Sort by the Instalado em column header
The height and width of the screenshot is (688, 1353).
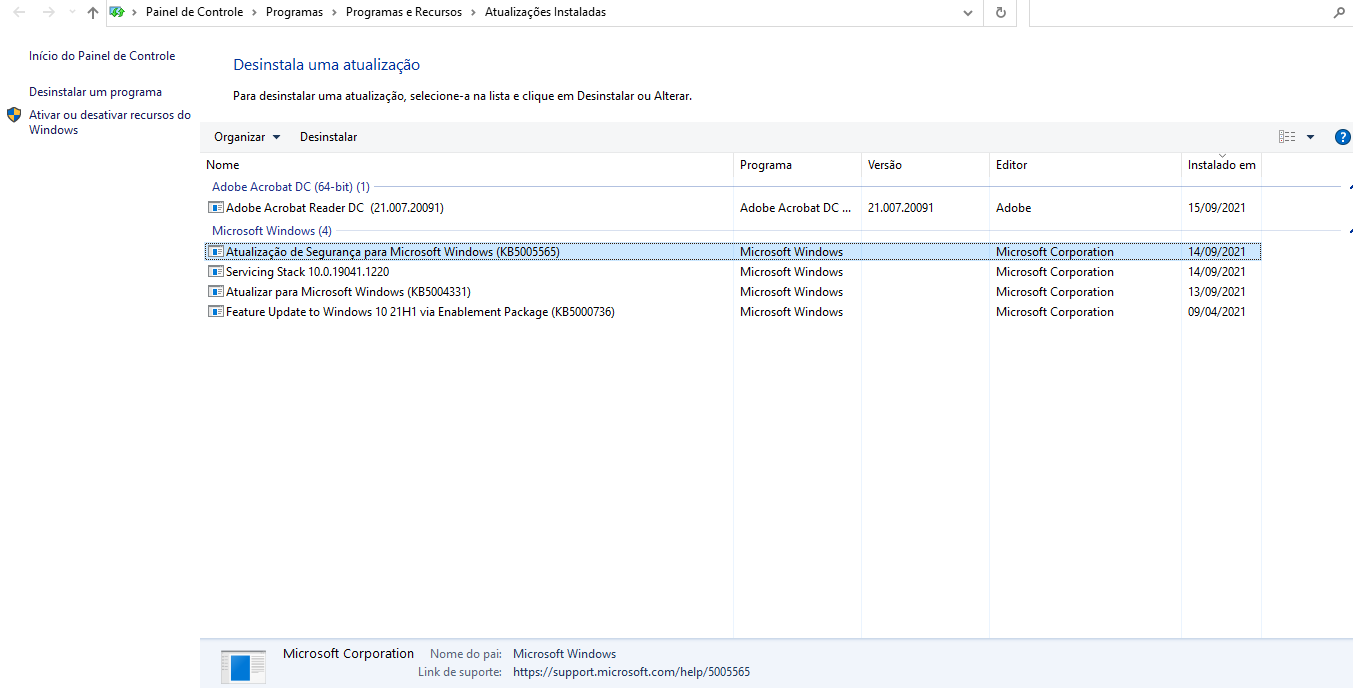(x=1221, y=165)
